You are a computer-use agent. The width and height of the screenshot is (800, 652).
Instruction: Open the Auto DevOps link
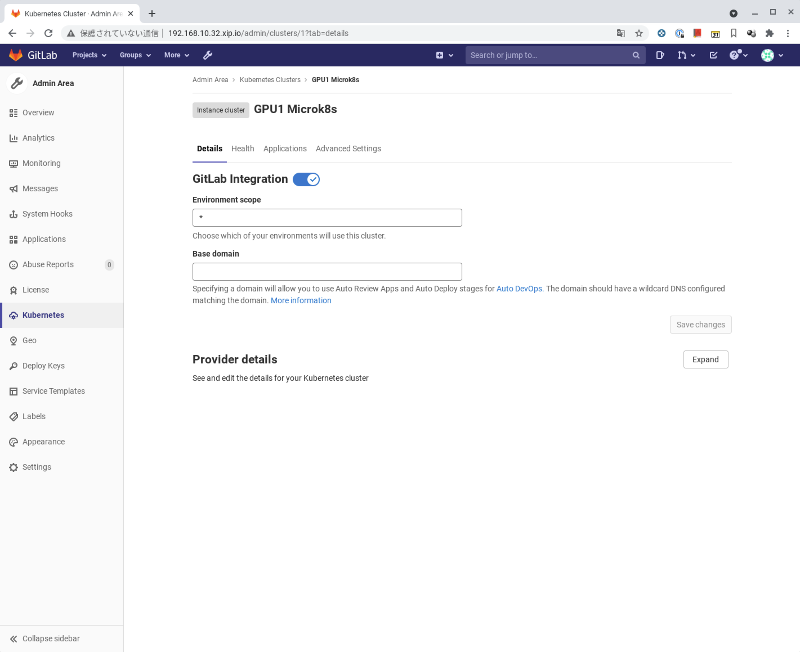[519, 287]
